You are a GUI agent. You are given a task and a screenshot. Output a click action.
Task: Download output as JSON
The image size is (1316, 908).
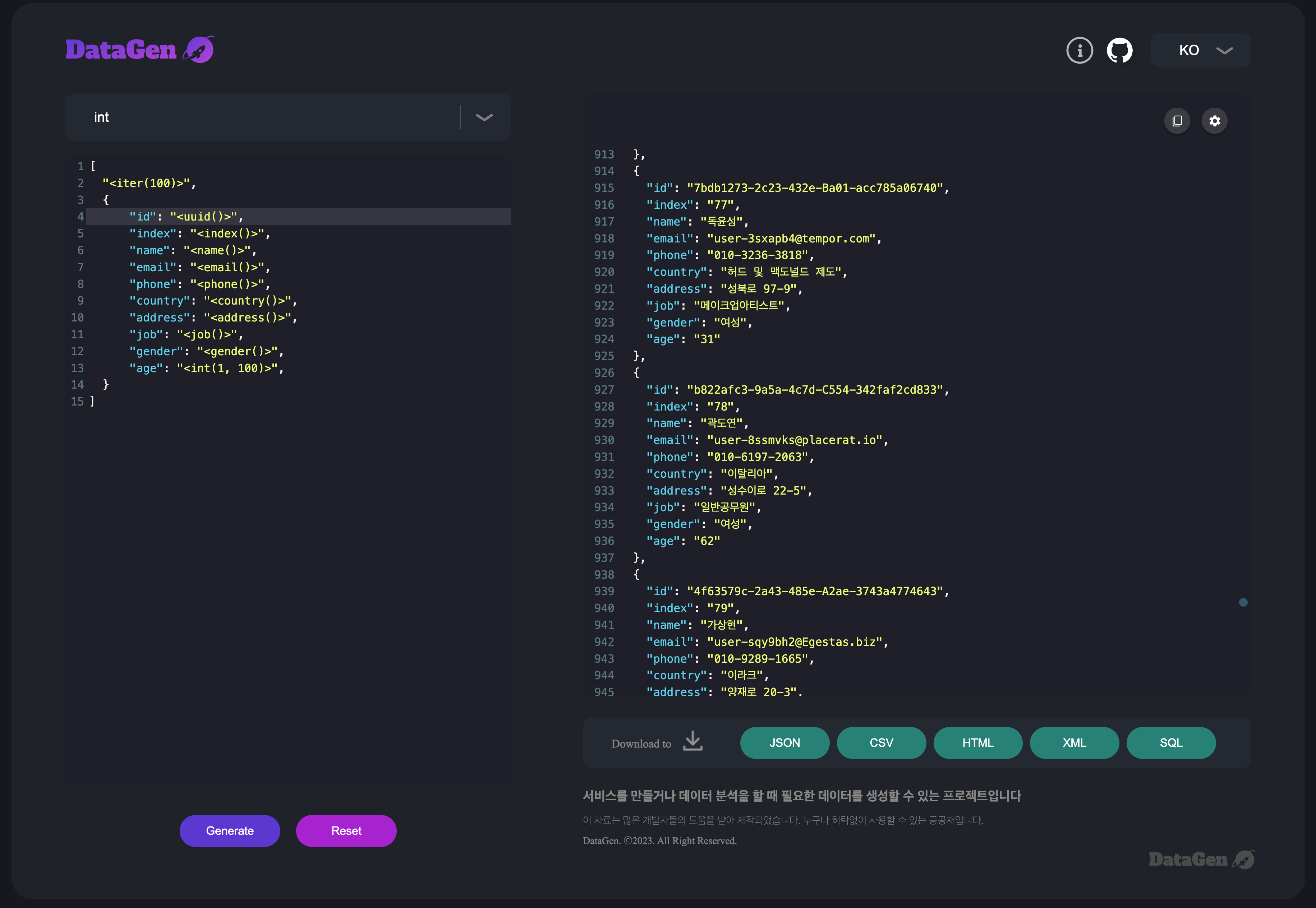click(x=784, y=742)
